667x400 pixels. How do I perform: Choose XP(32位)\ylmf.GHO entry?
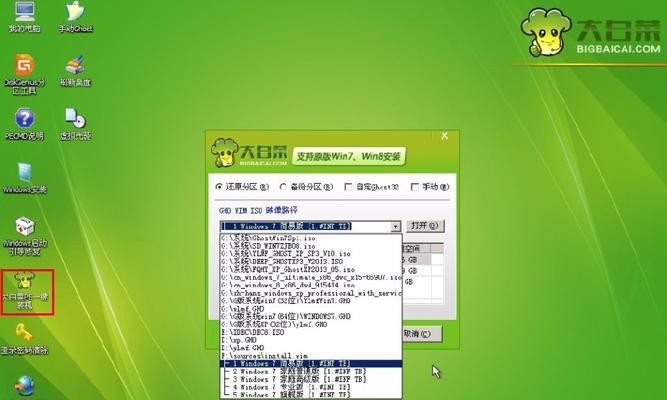pos(311,324)
